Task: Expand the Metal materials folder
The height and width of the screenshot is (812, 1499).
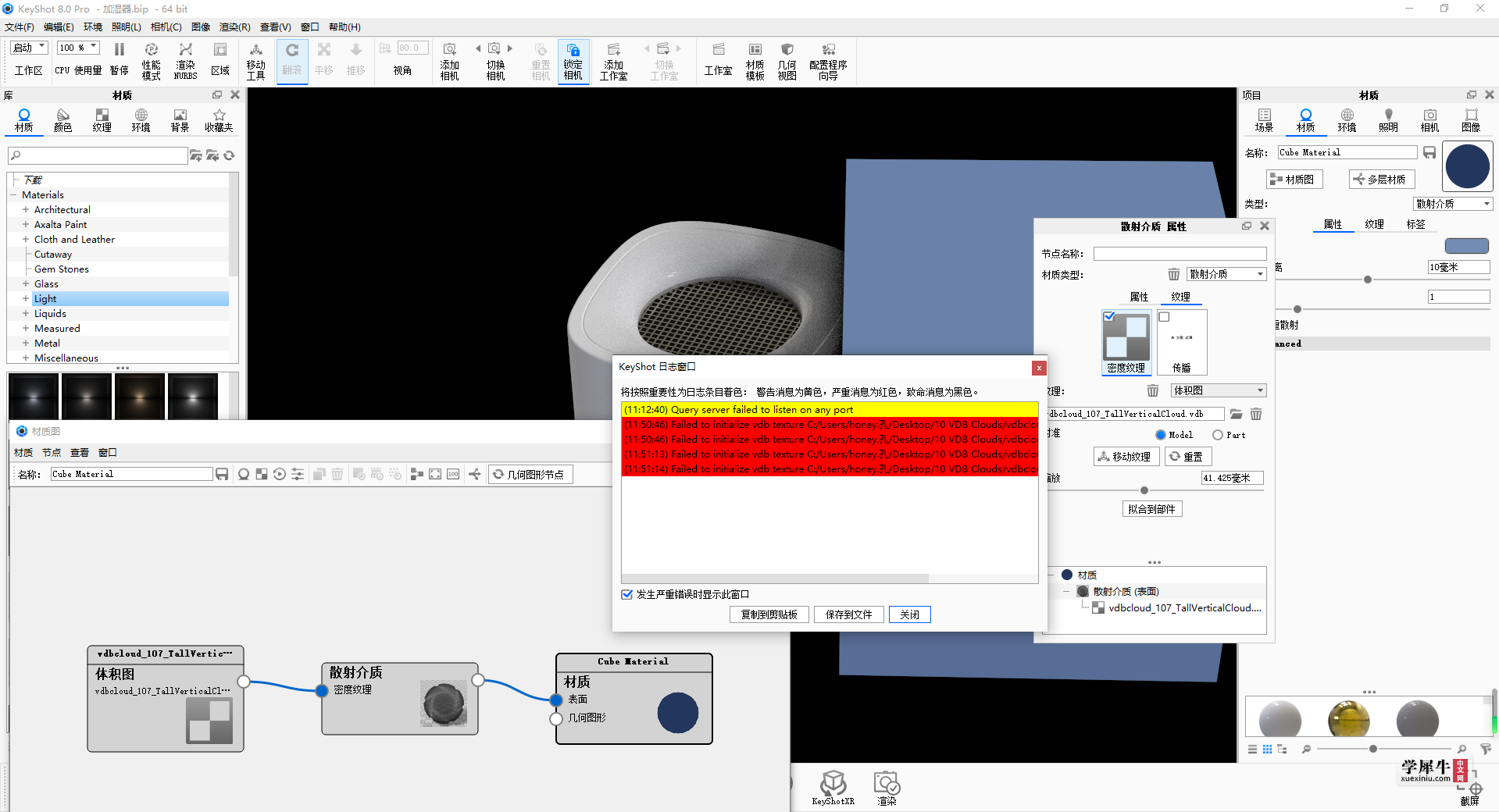Action: pos(26,343)
